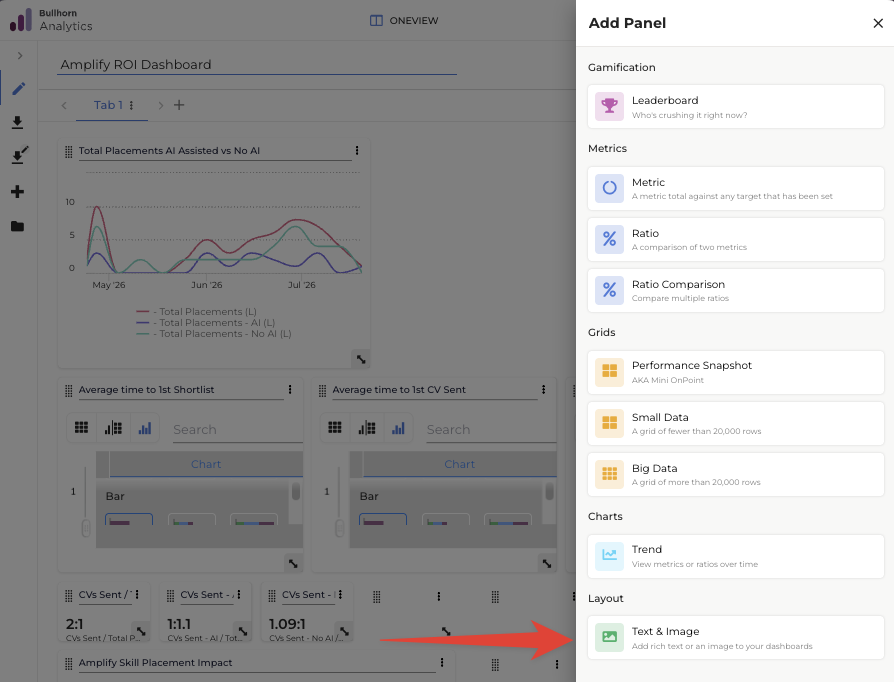894x682 pixels.
Task: Select chart view in 1st Shortlist panel
Action: [145, 428]
